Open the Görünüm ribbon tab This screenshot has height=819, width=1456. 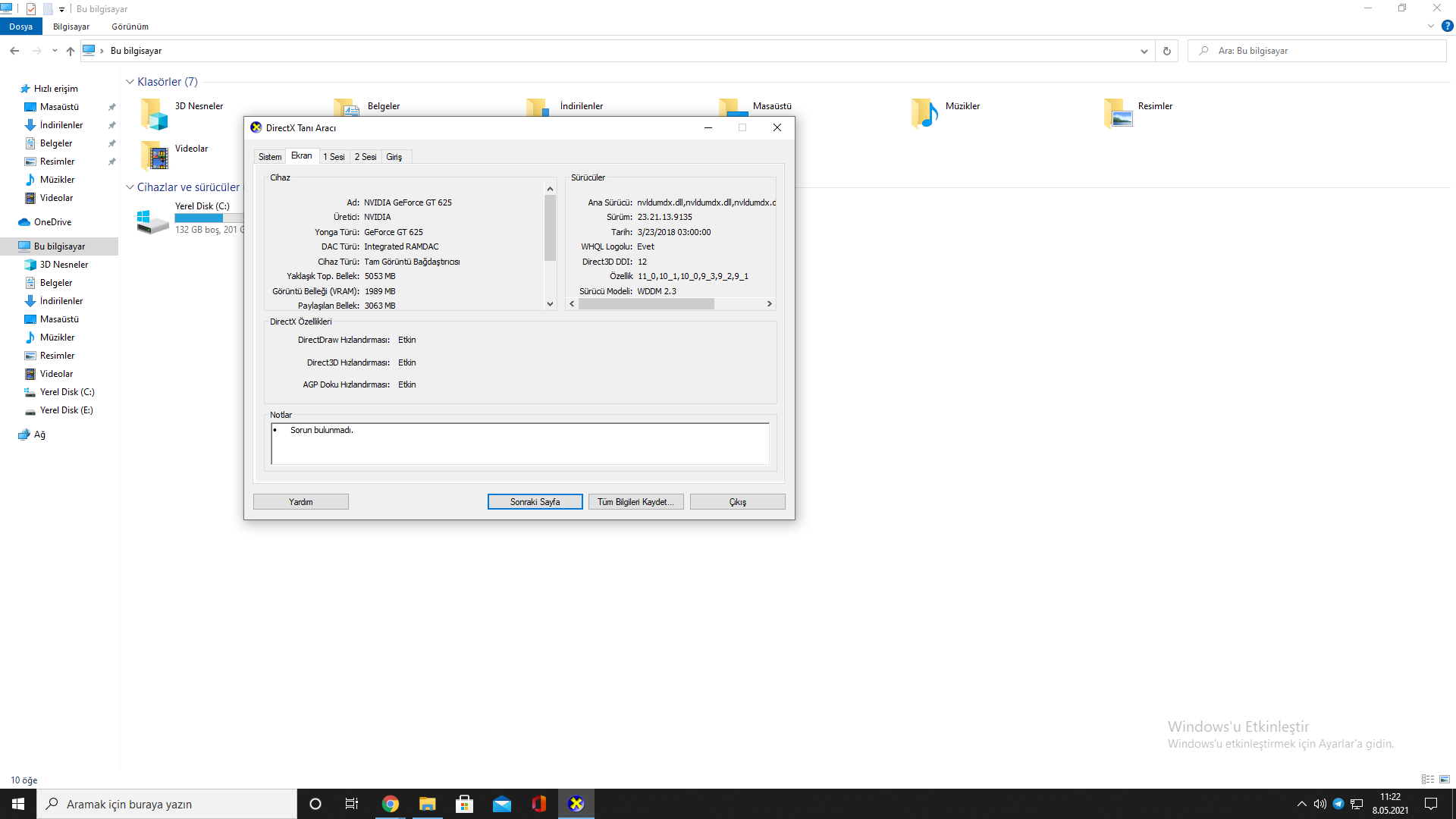tap(130, 27)
